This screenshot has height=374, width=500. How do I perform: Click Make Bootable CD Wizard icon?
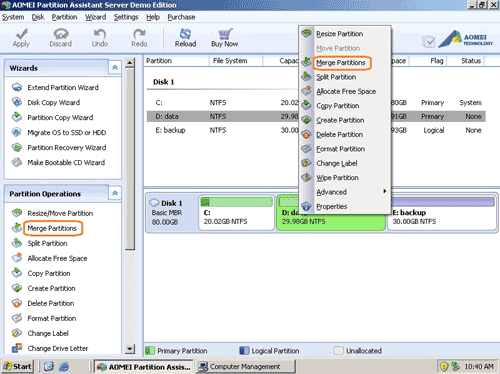[x=17, y=162]
